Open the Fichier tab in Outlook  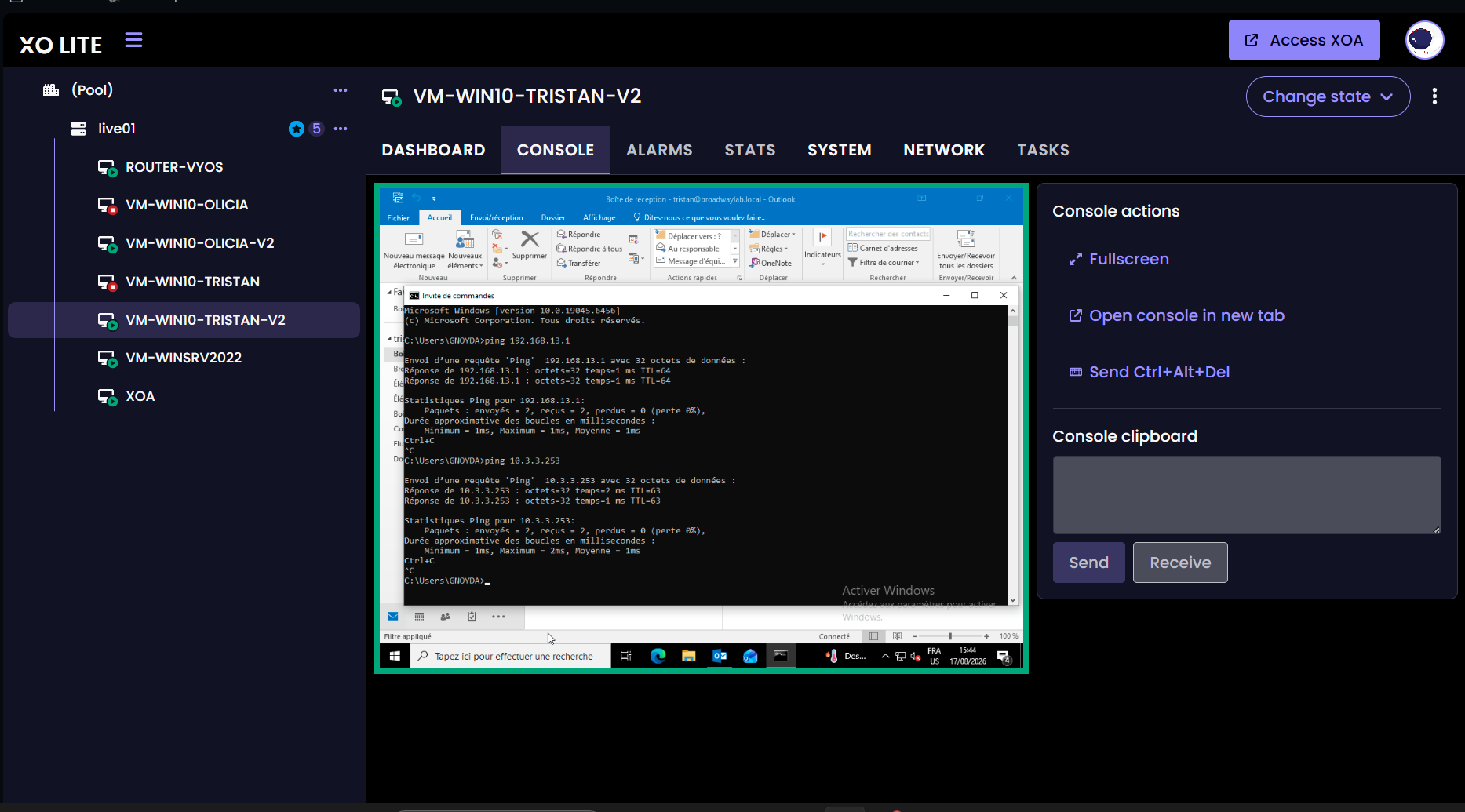click(398, 218)
